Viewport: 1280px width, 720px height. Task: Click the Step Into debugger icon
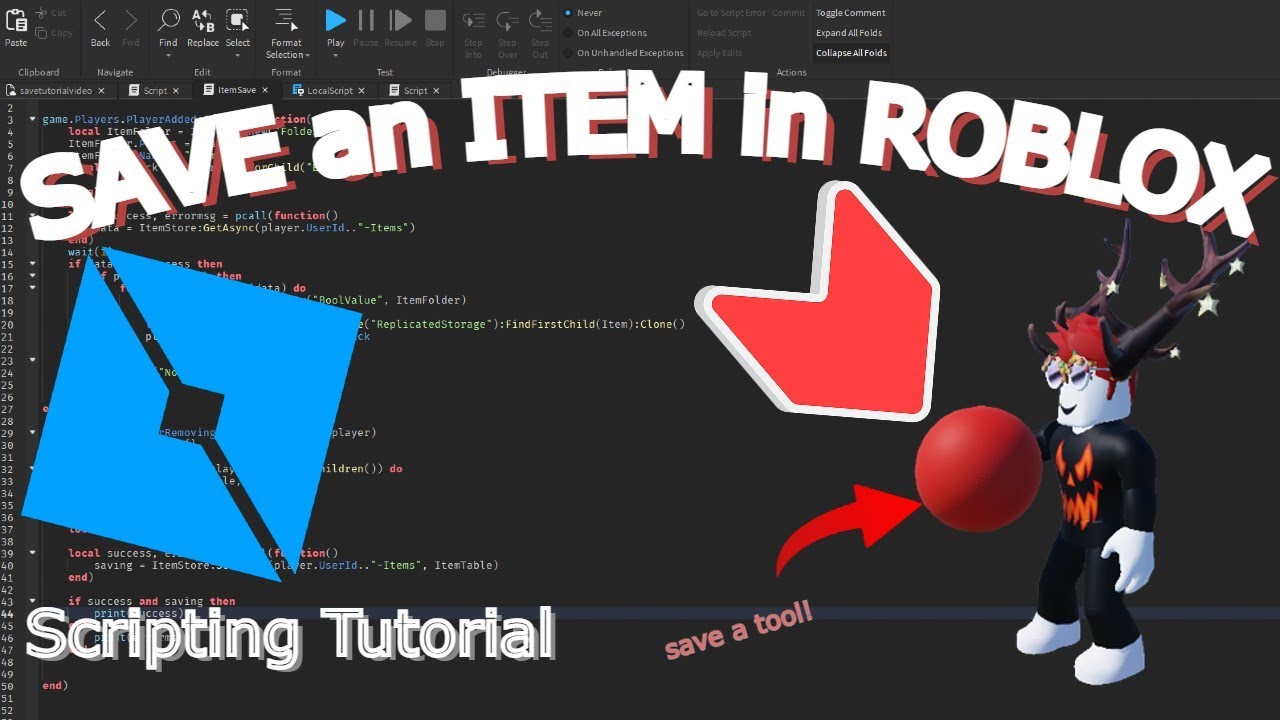tap(473, 19)
